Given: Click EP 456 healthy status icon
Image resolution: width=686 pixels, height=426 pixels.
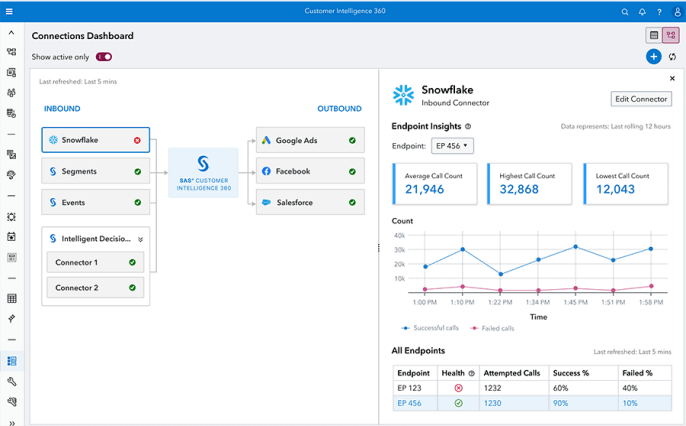Looking at the screenshot, I should (458, 403).
